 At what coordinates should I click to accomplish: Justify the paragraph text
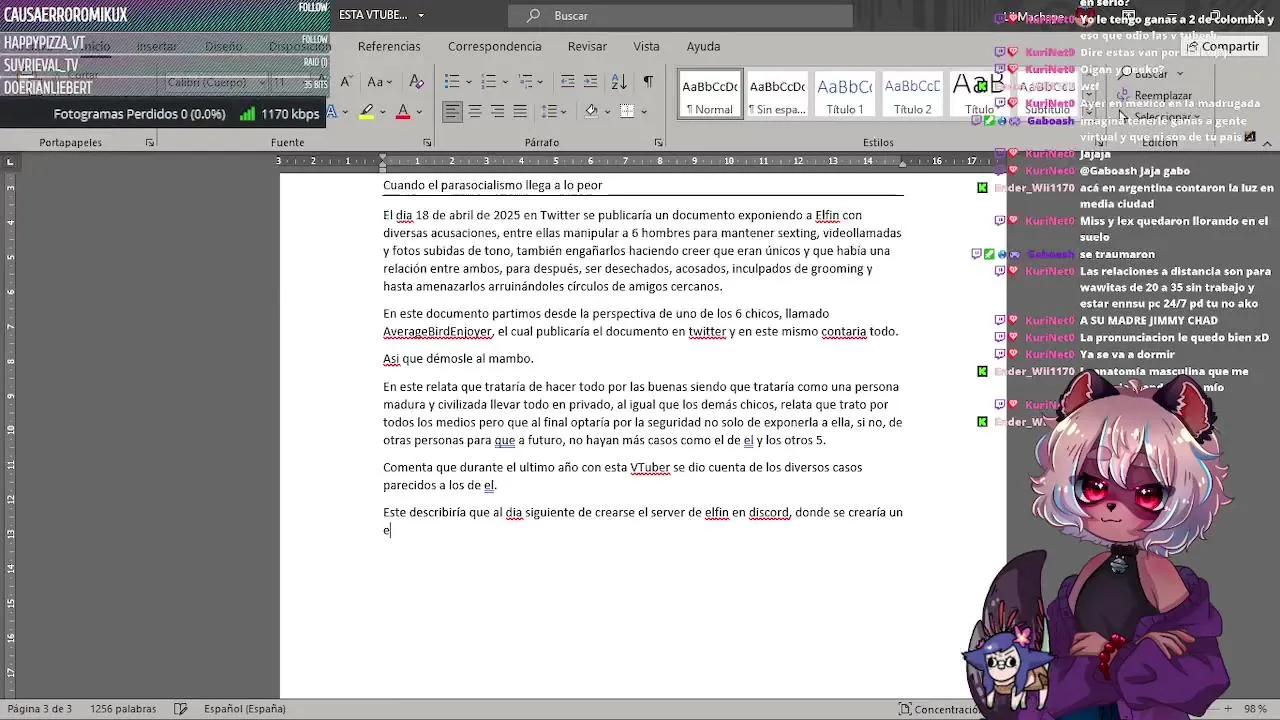point(520,112)
